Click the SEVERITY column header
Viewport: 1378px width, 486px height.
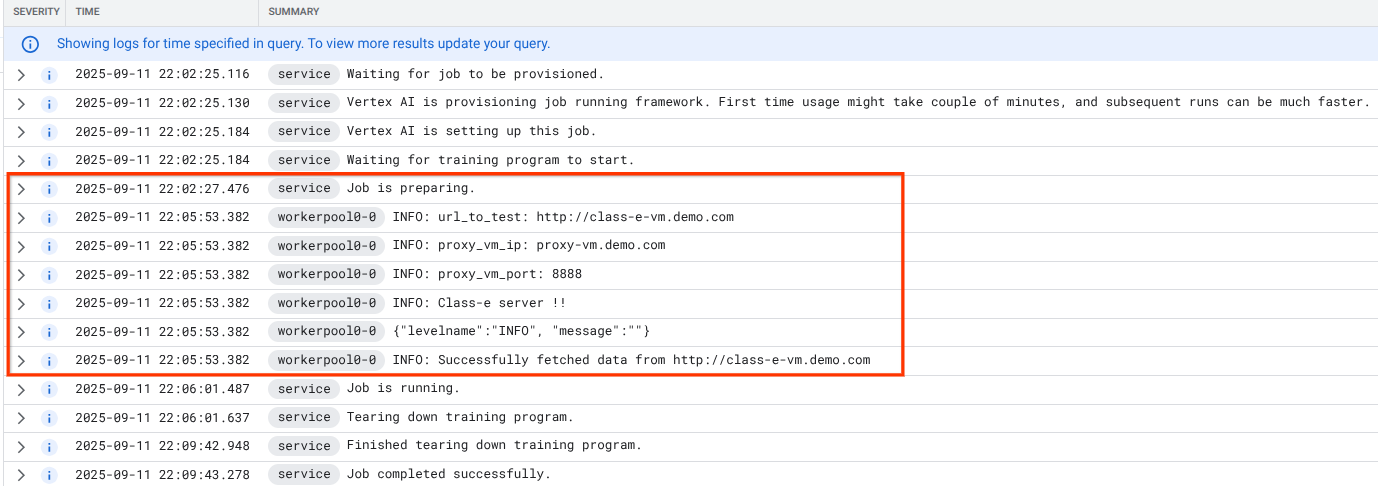(x=36, y=12)
